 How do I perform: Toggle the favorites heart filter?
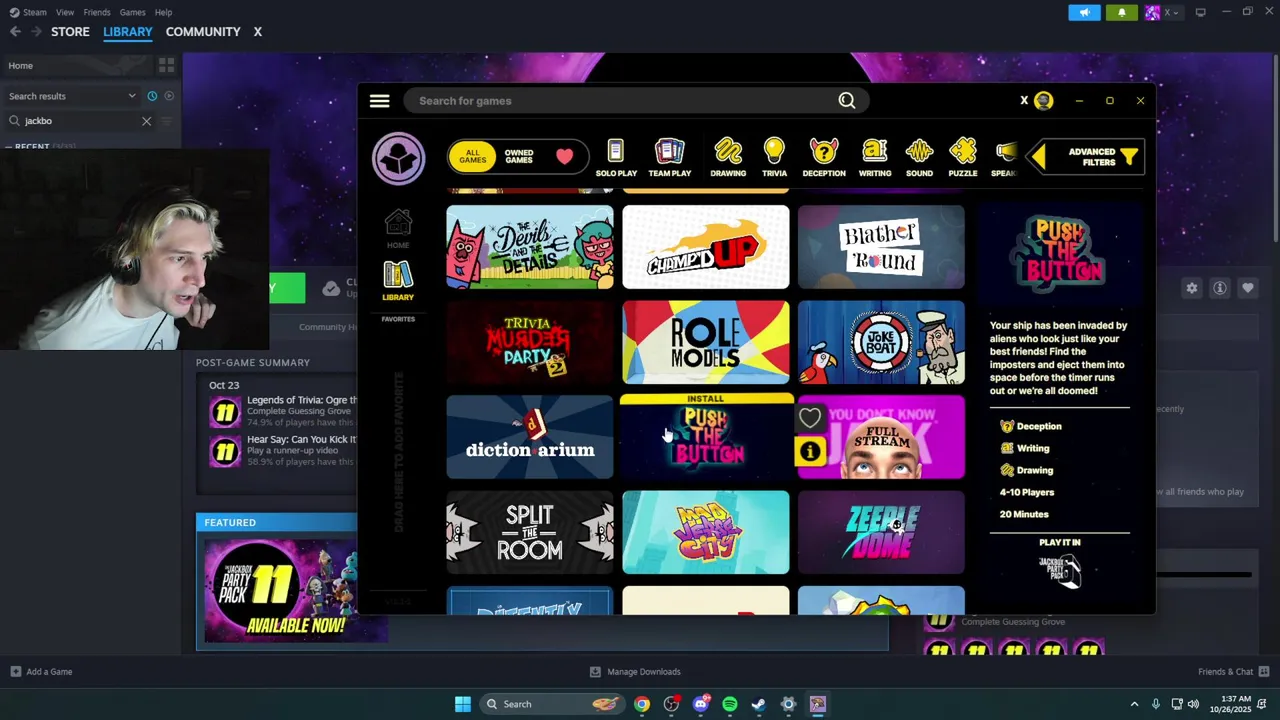point(565,157)
